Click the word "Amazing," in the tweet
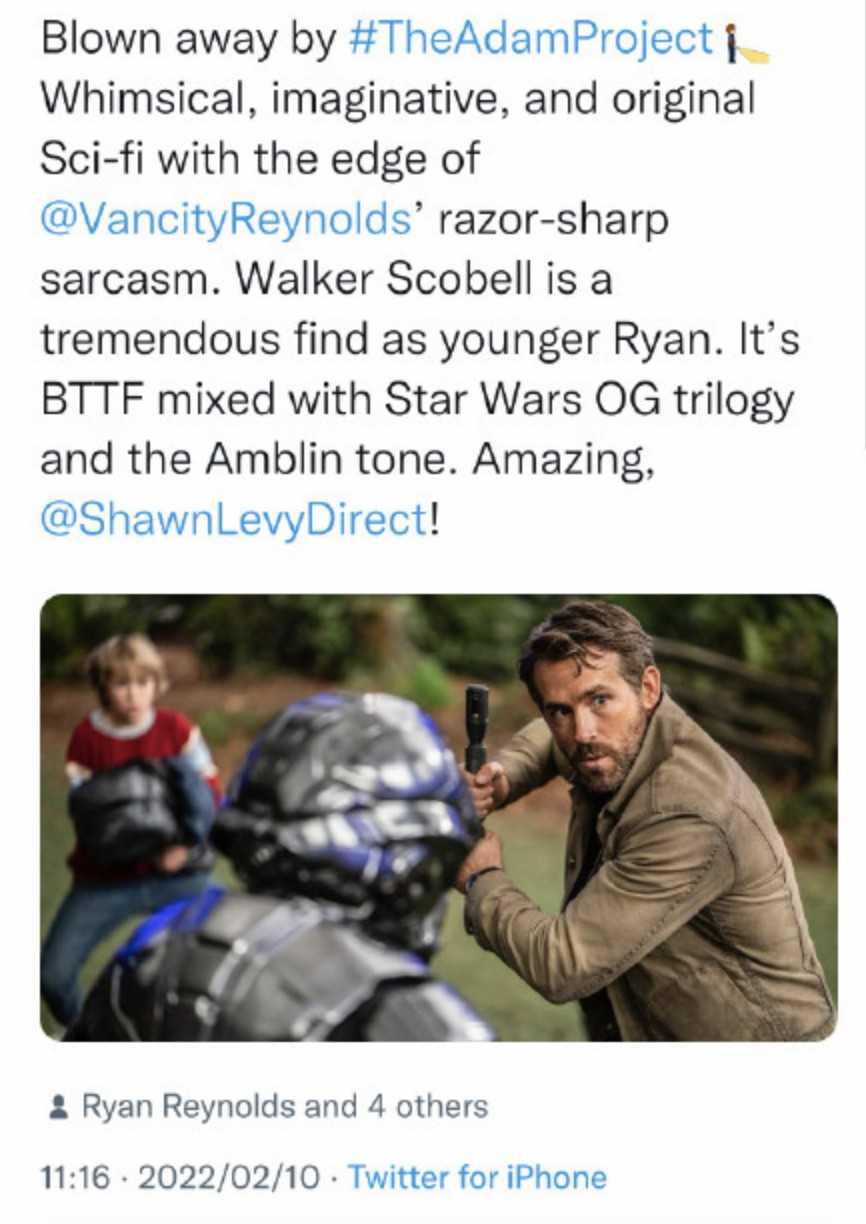The width and height of the screenshot is (866, 1224). (x=561, y=460)
